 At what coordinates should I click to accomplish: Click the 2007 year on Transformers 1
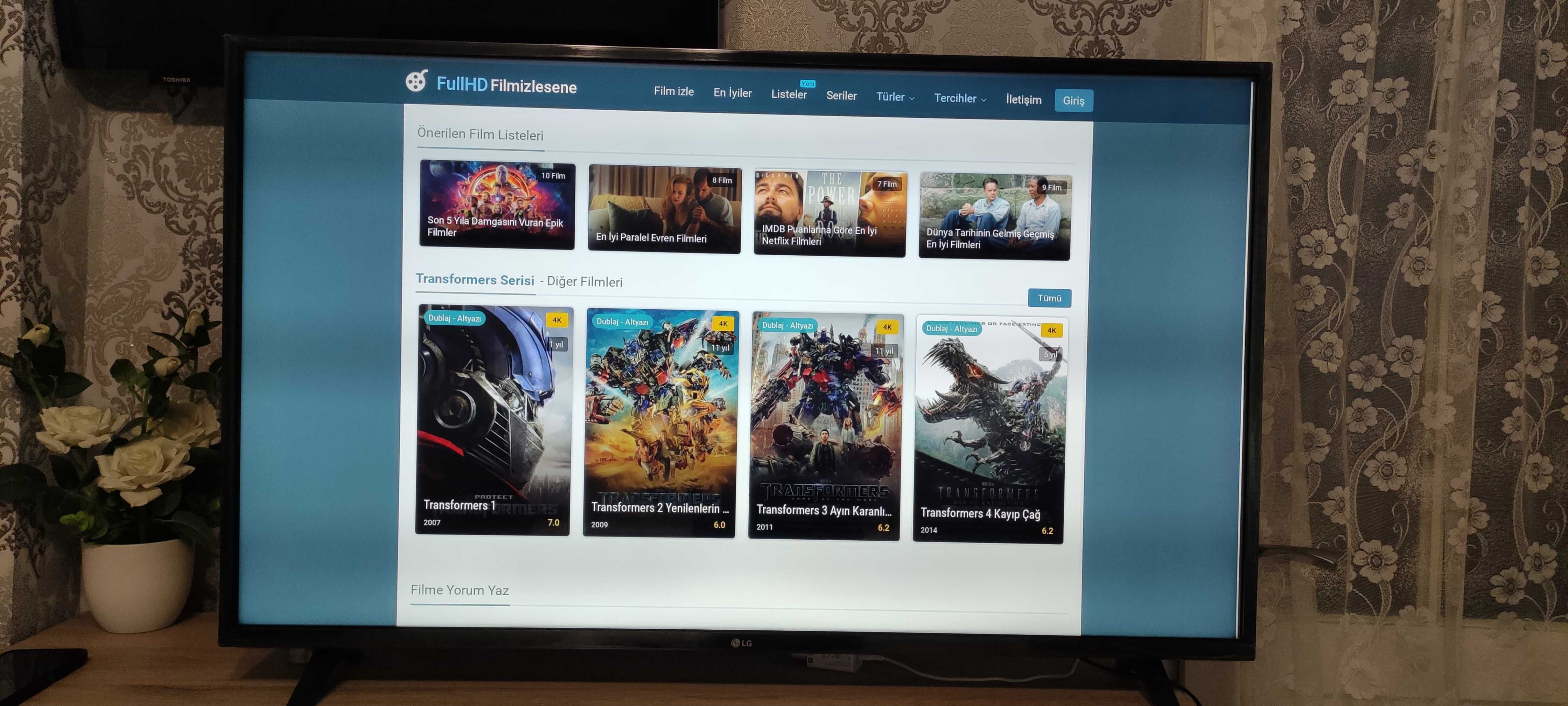point(432,522)
